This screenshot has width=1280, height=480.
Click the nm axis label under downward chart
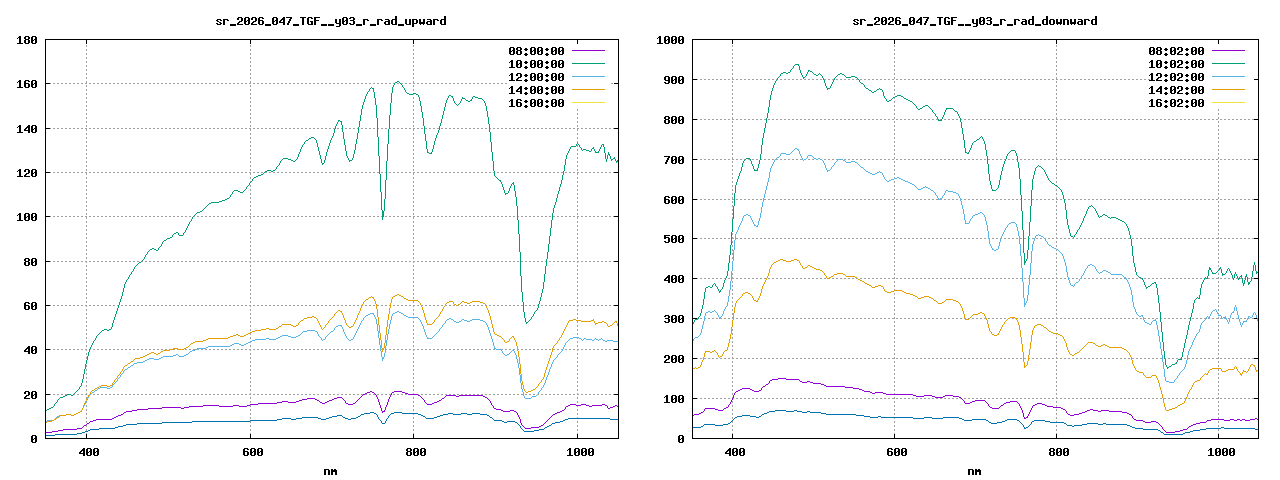tap(974, 470)
